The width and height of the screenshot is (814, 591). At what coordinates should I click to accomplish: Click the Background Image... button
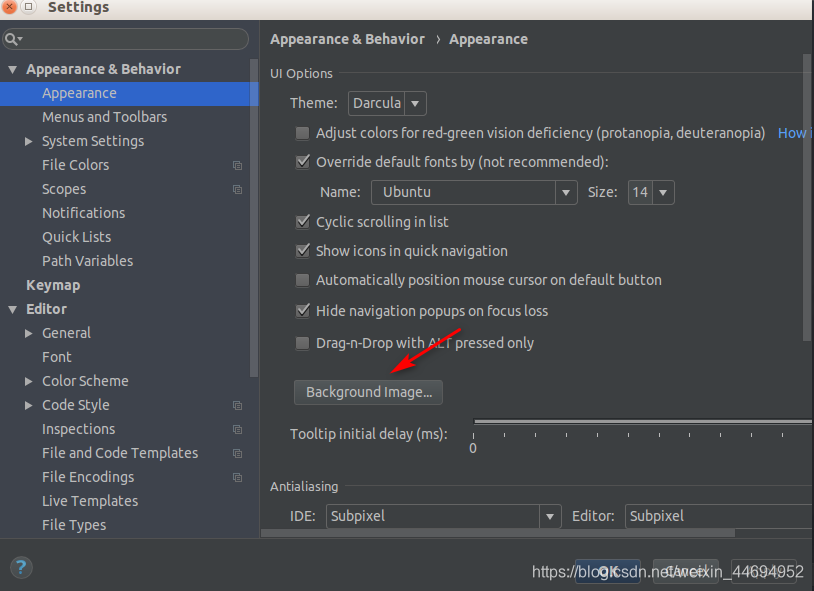(368, 392)
